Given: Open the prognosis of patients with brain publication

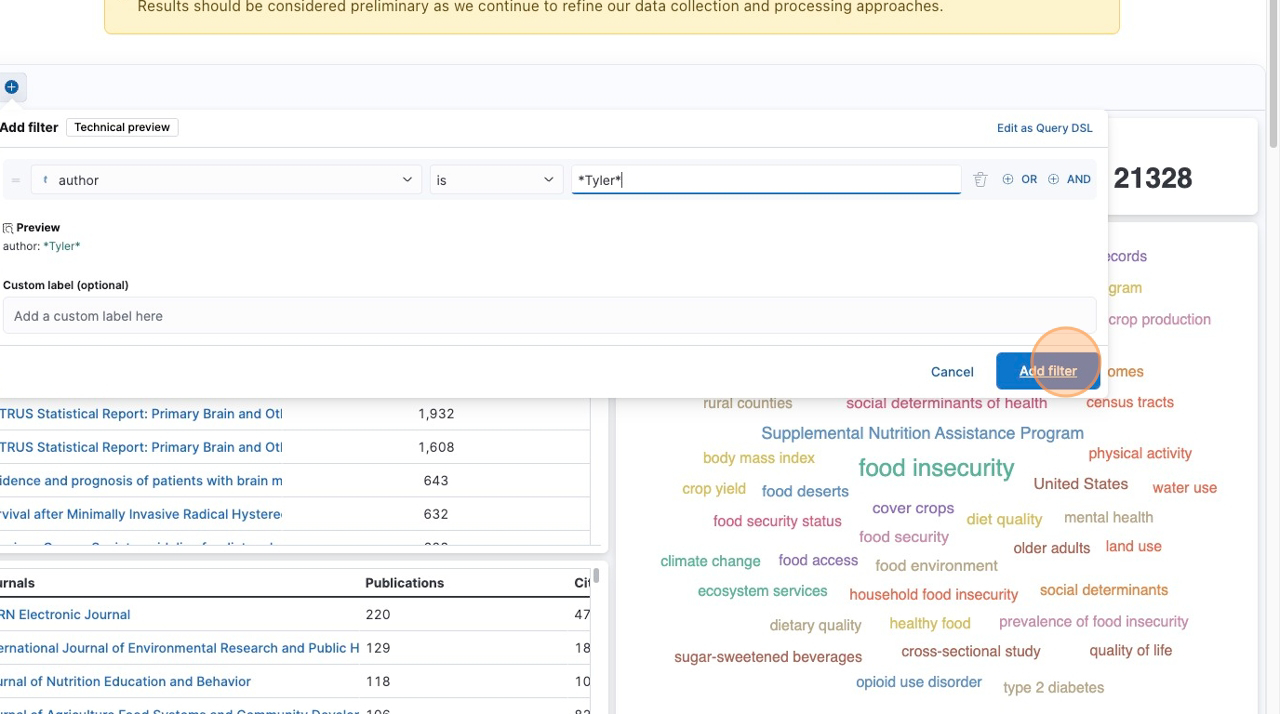Looking at the screenshot, I should 141,481.
